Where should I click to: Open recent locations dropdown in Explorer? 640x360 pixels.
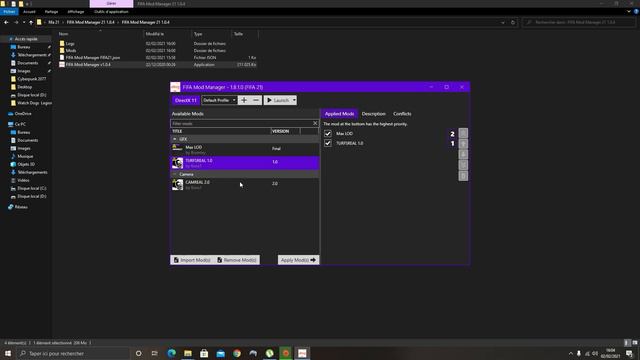tap(24, 22)
